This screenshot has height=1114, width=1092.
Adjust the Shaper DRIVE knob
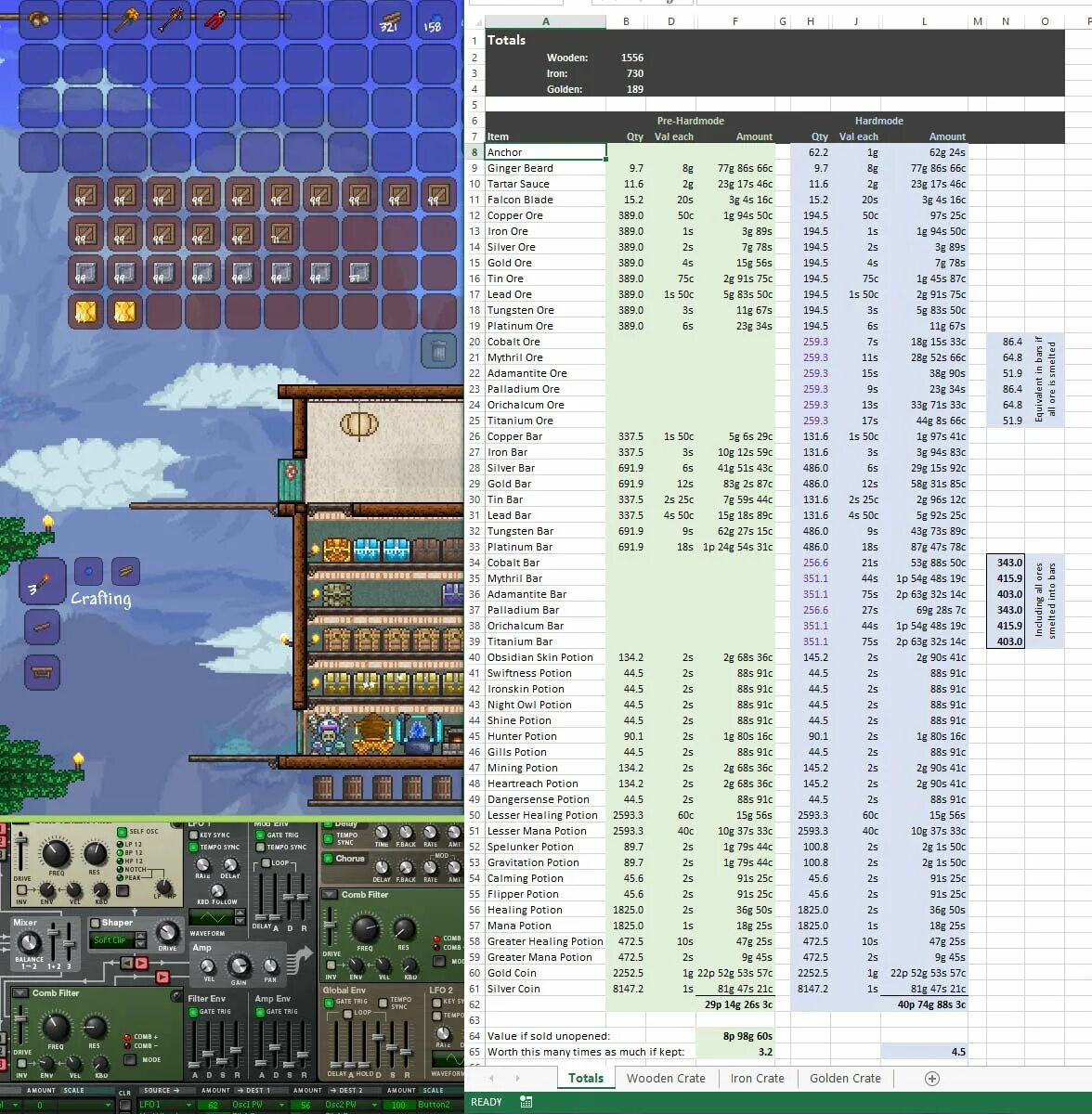tap(167, 932)
